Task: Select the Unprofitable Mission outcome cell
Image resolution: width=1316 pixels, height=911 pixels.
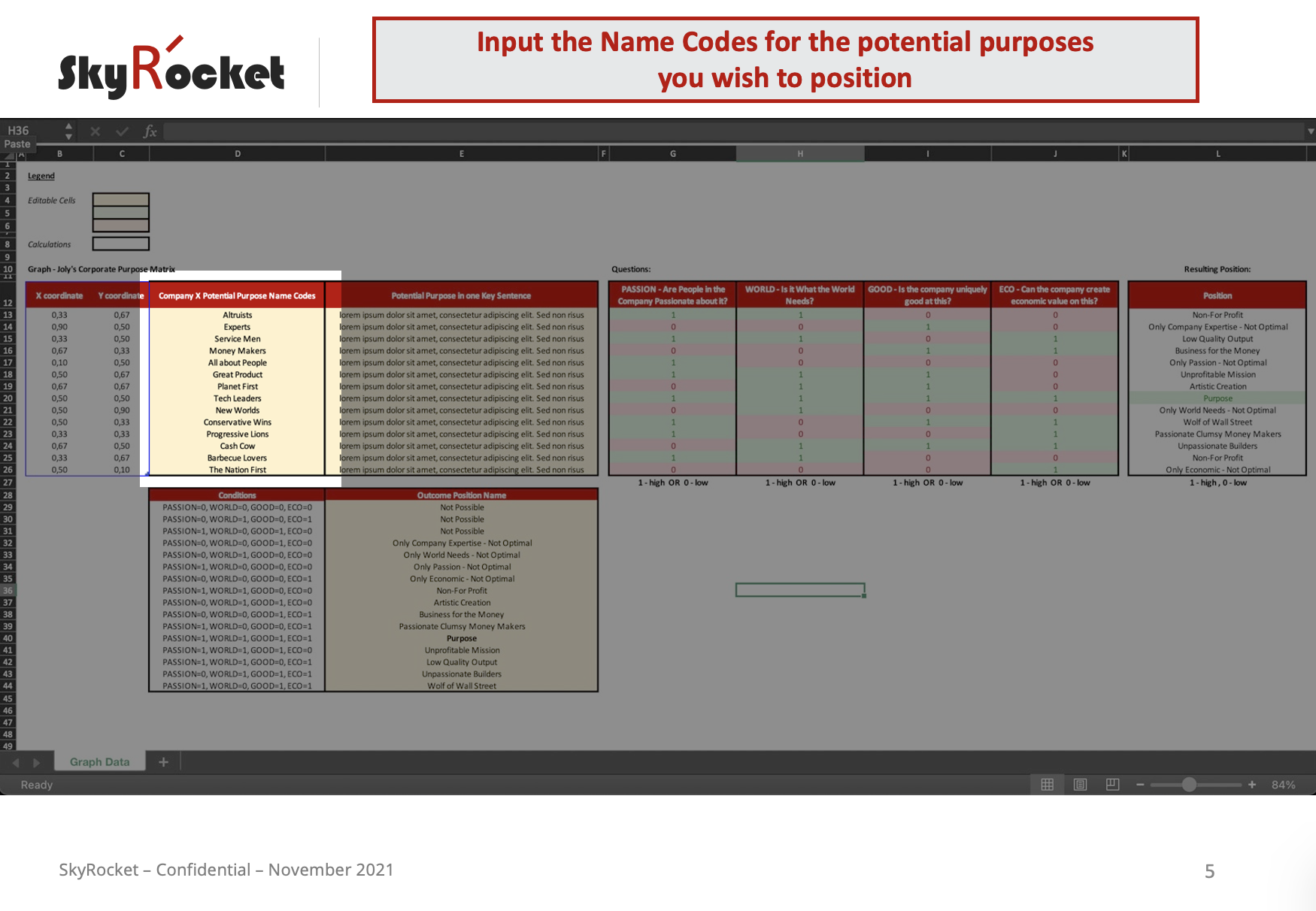Action: 462,650
